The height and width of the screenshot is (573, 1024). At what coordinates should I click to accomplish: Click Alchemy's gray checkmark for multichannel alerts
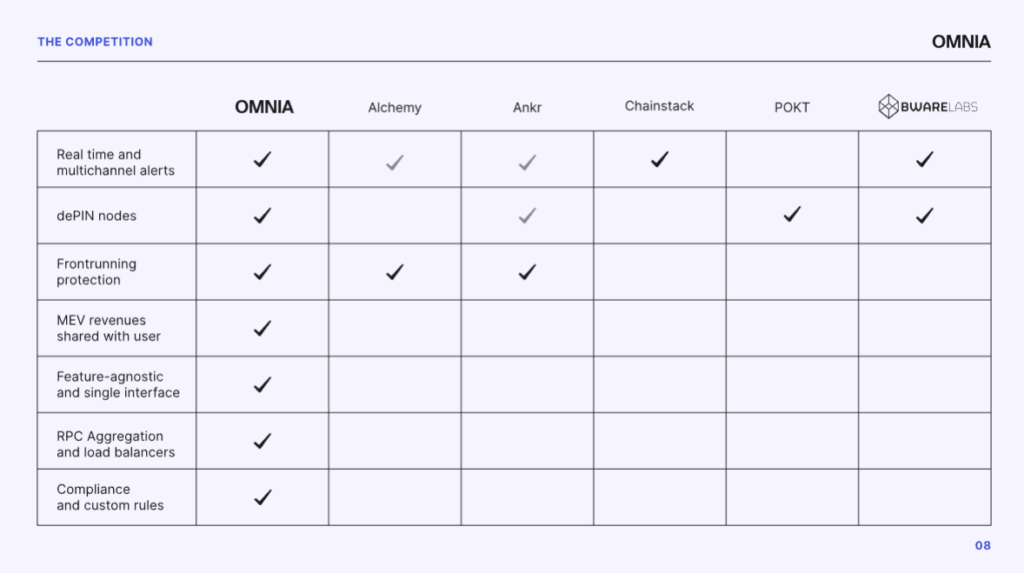[394, 162]
